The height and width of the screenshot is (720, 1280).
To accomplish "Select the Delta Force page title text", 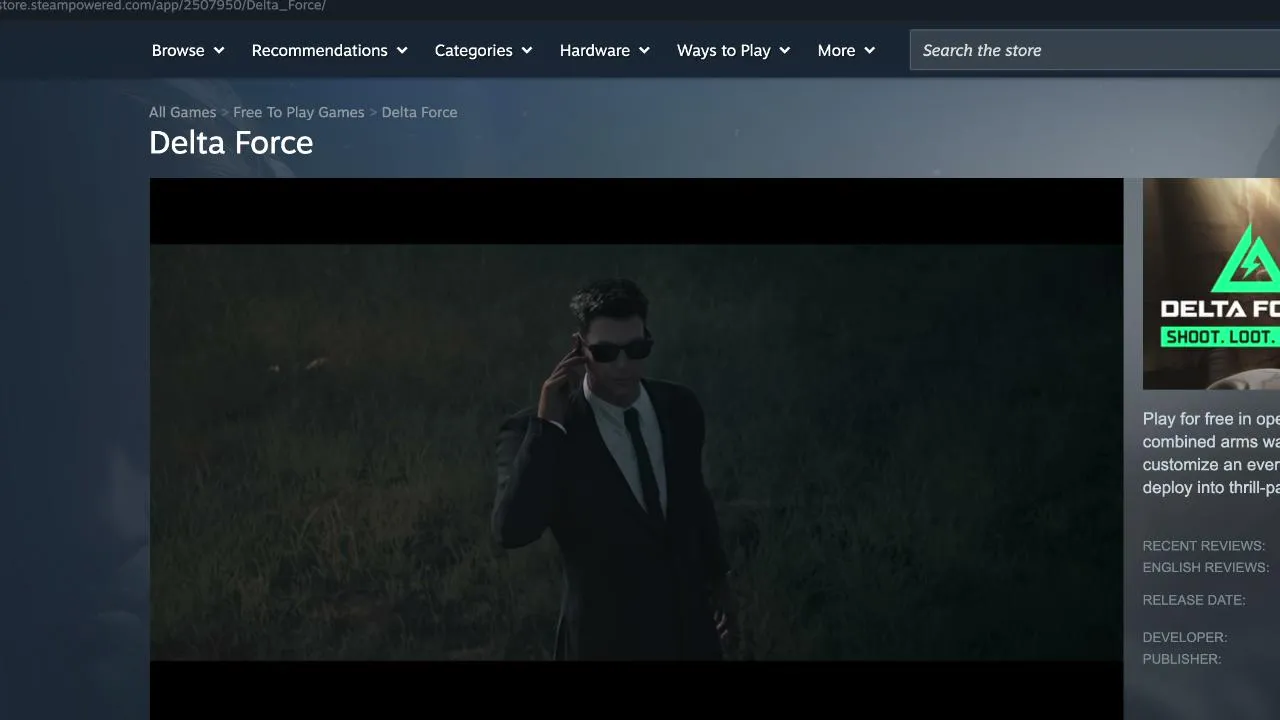I will click(231, 143).
